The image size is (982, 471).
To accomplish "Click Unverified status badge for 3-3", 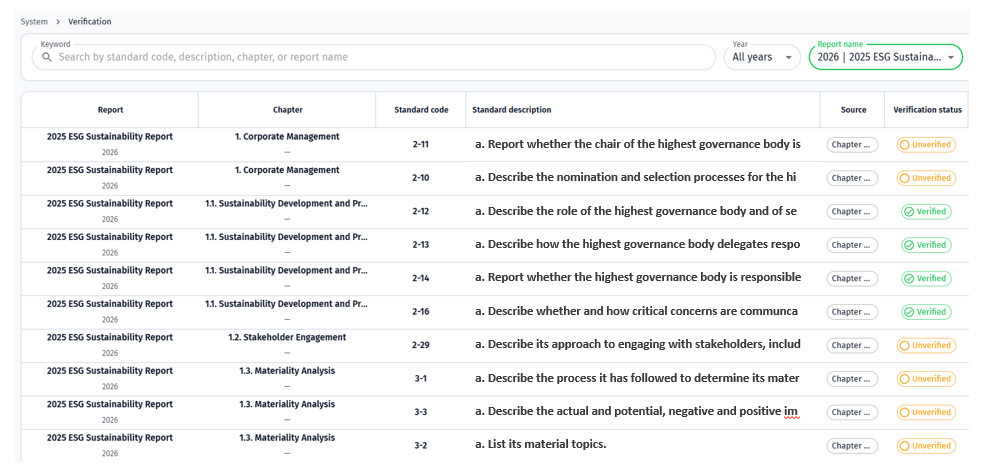I will coord(926,412).
